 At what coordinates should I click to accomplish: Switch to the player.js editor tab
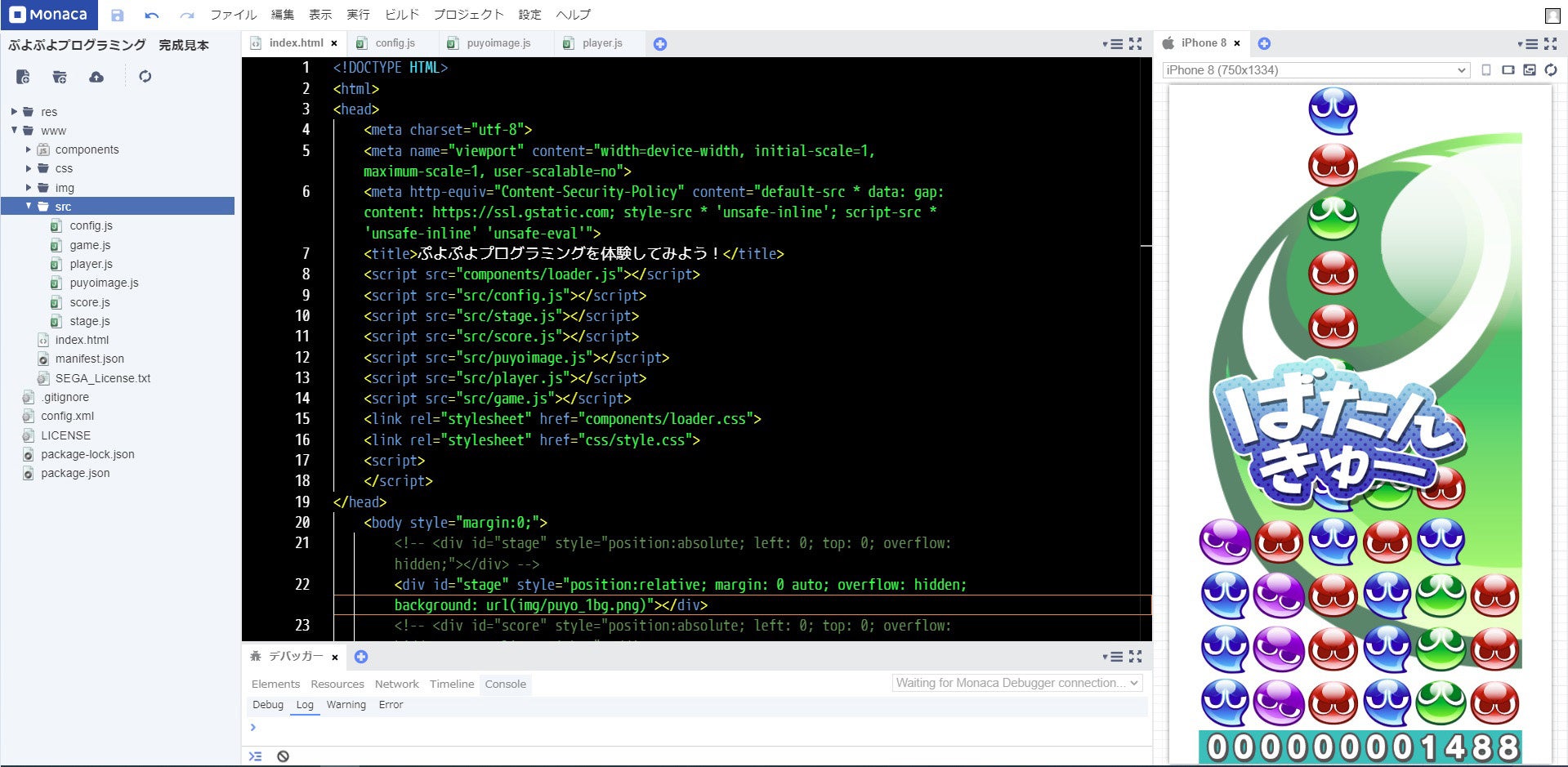click(x=601, y=43)
